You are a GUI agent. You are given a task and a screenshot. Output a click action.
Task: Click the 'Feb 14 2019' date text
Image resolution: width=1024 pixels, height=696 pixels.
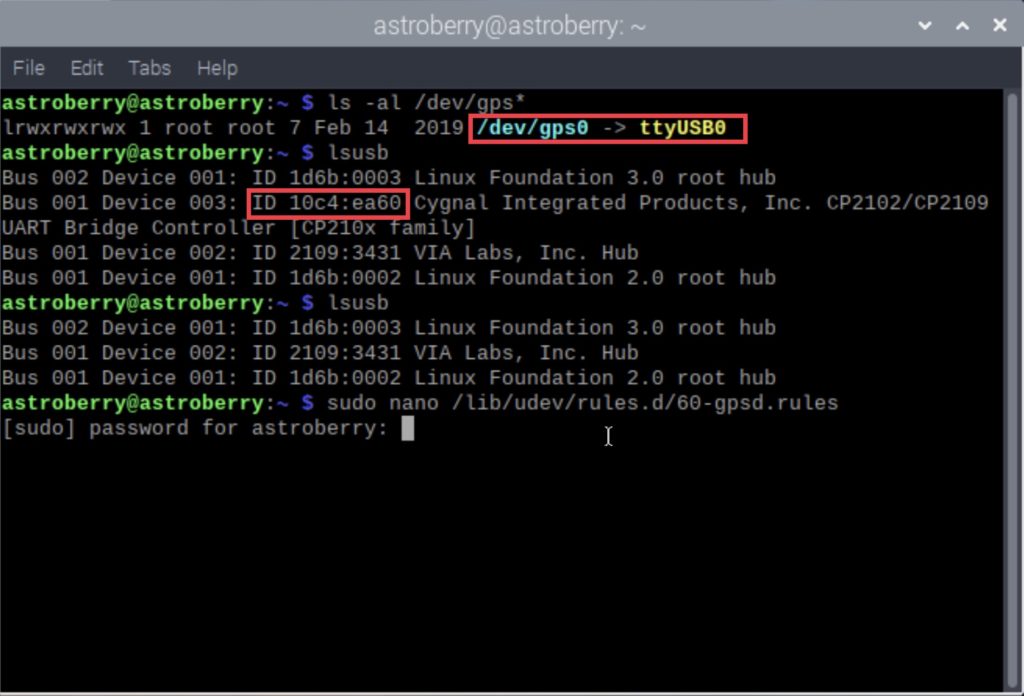pyautogui.click(x=389, y=127)
